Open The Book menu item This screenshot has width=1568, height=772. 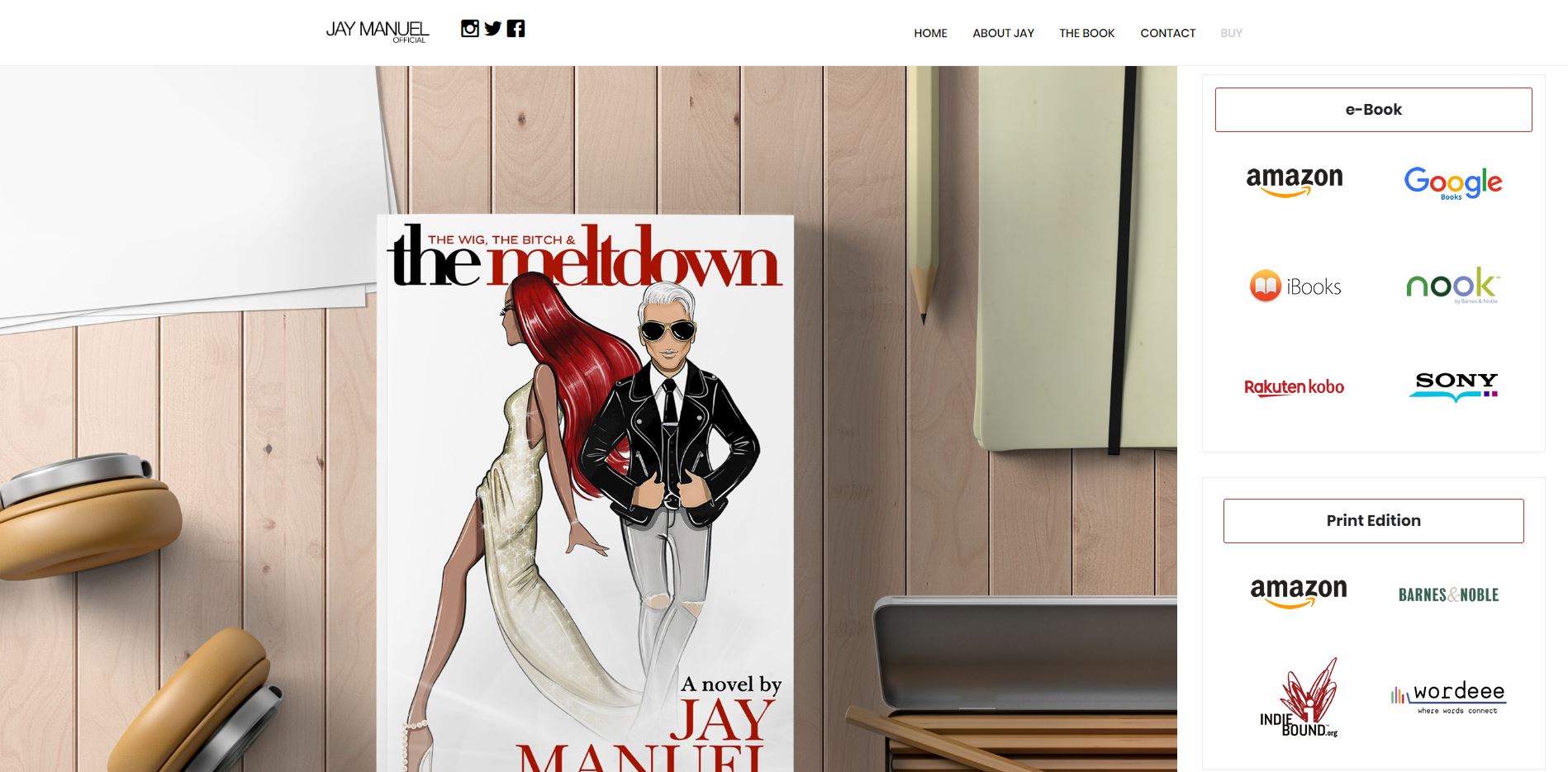click(x=1087, y=33)
